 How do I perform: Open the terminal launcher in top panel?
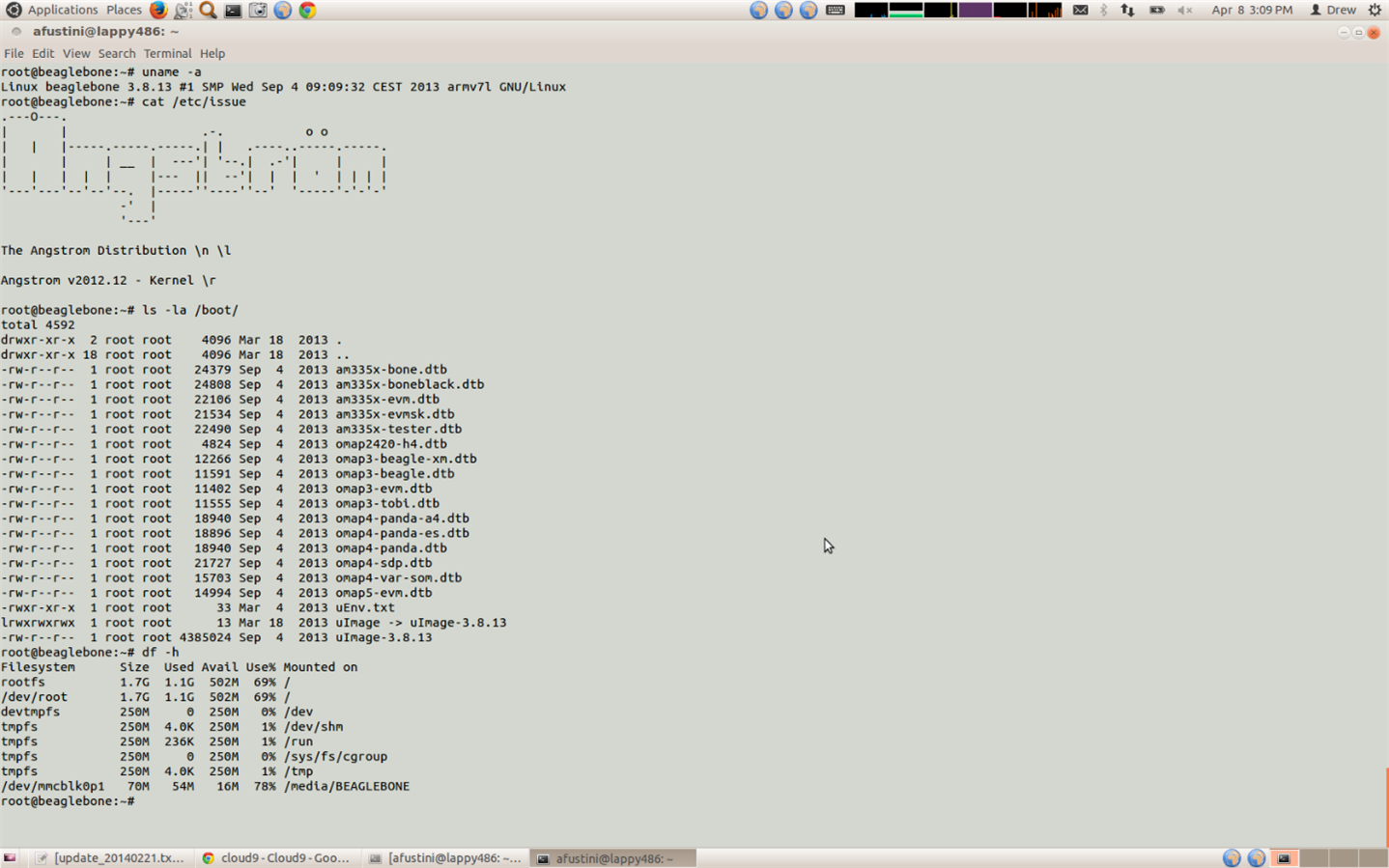click(233, 10)
